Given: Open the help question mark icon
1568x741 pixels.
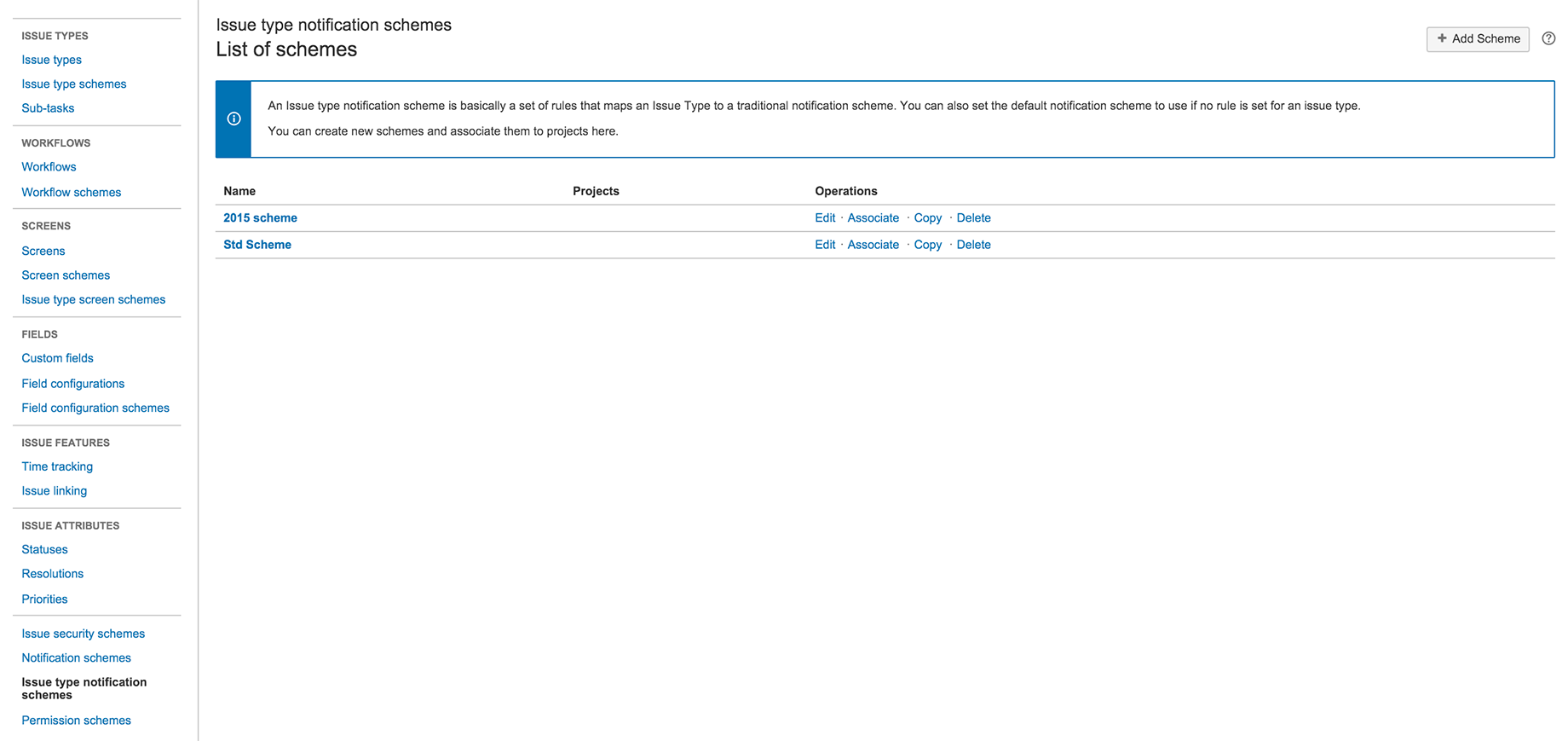Looking at the screenshot, I should pyautogui.click(x=1548, y=38).
